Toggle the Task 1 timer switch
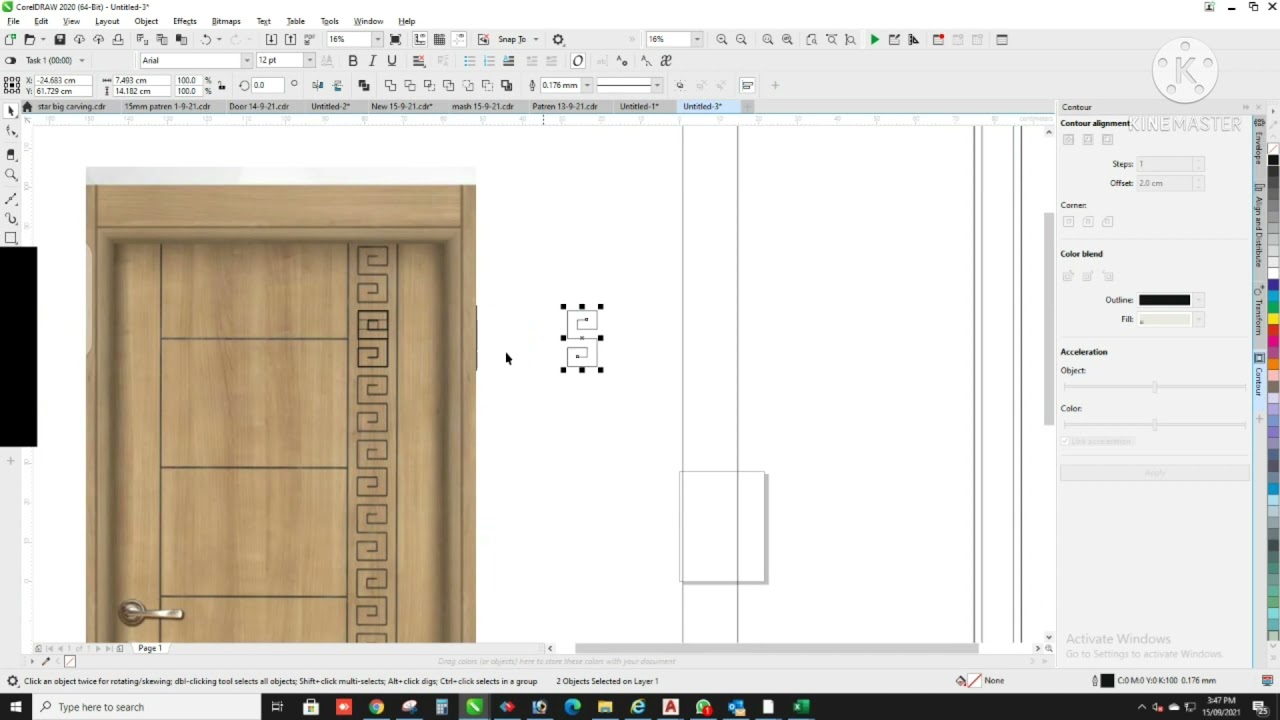 tap(11, 61)
